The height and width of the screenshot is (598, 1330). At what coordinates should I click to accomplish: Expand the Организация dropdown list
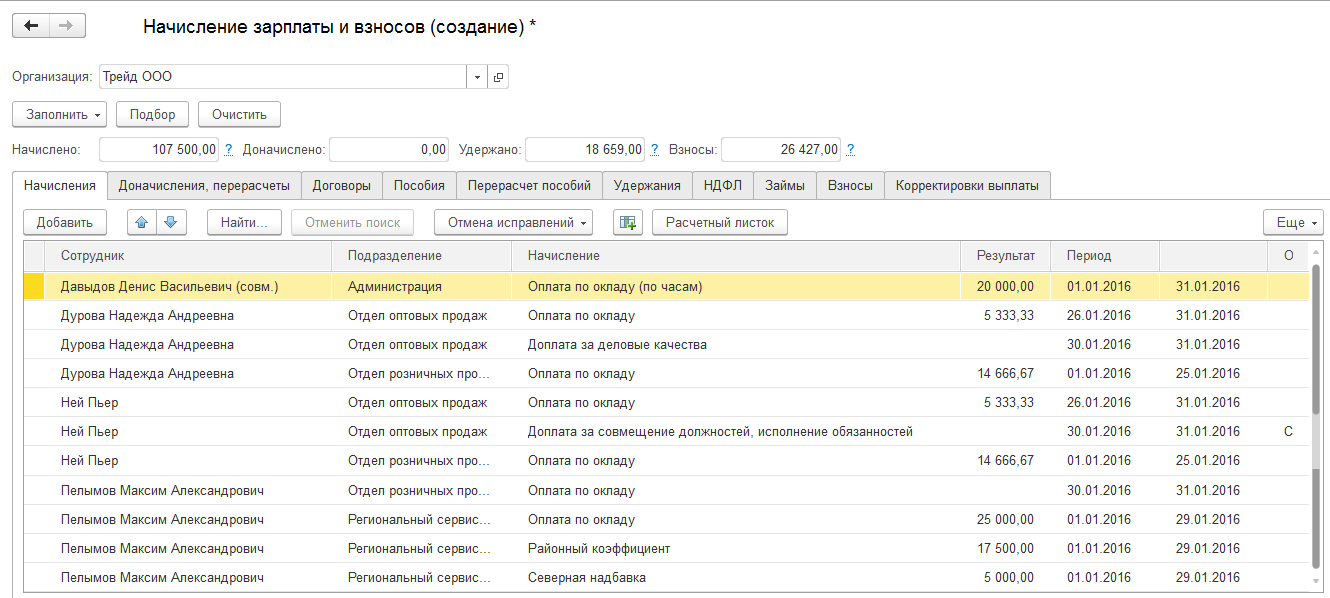477,77
